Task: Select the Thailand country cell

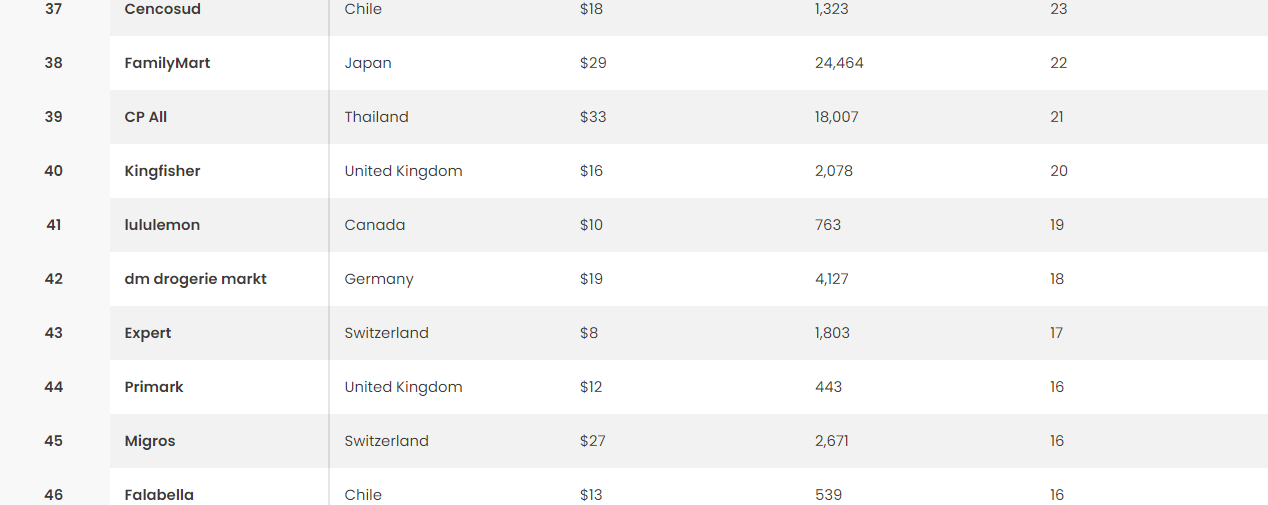Action: [377, 117]
